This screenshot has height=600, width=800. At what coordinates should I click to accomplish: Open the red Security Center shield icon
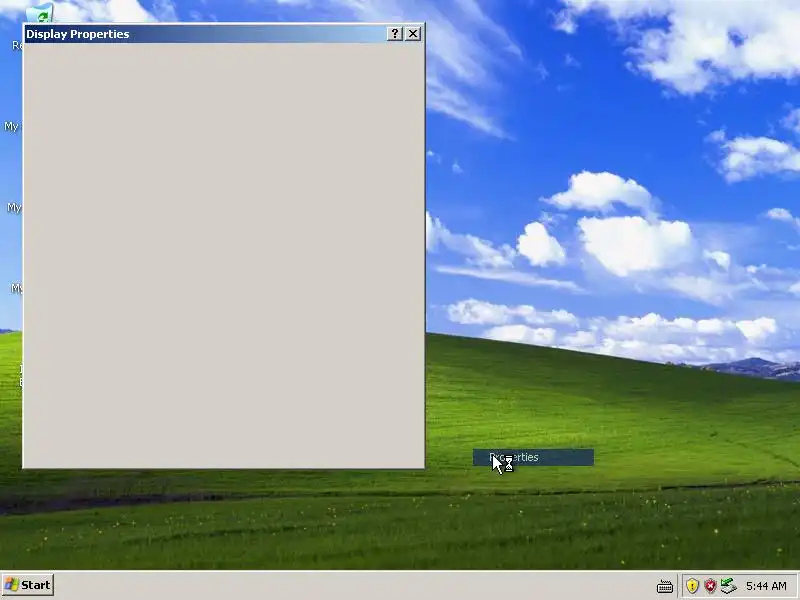point(710,585)
